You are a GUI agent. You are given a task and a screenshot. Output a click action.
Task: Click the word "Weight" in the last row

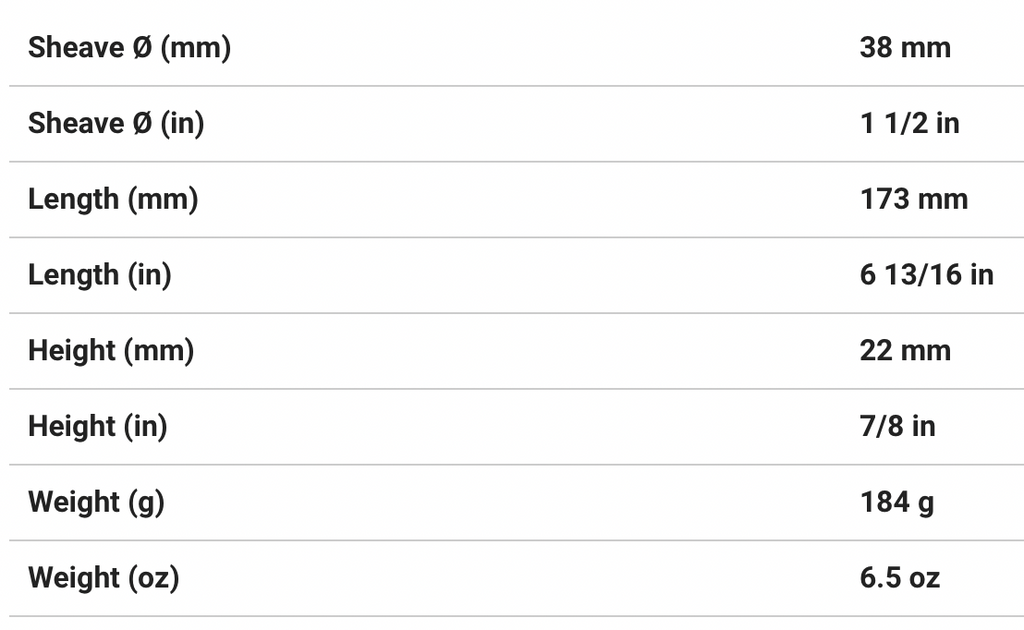[x=73, y=578]
